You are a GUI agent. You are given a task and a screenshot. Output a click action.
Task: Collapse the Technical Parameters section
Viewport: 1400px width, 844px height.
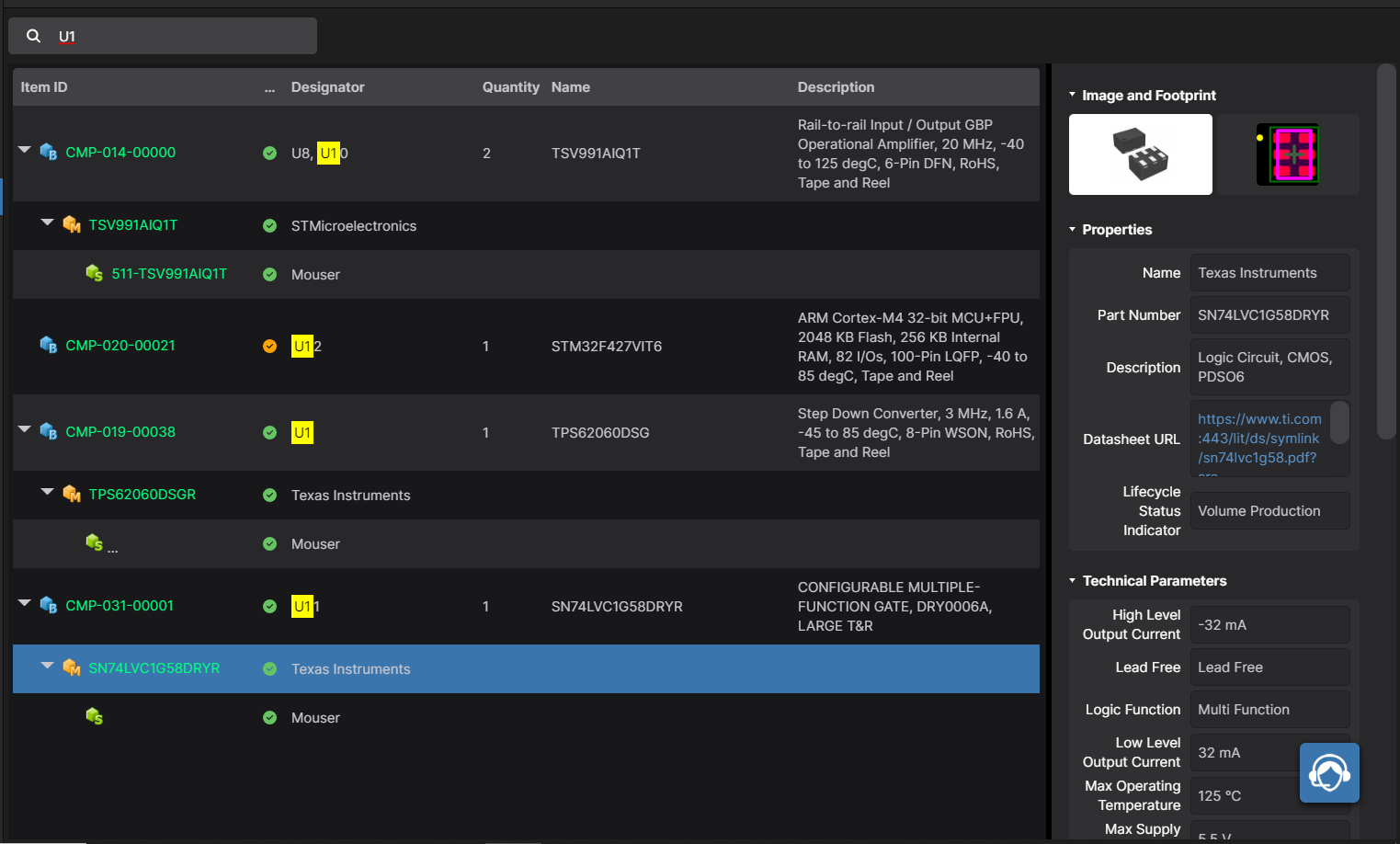pyautogui.click(x=1072, y=580)
